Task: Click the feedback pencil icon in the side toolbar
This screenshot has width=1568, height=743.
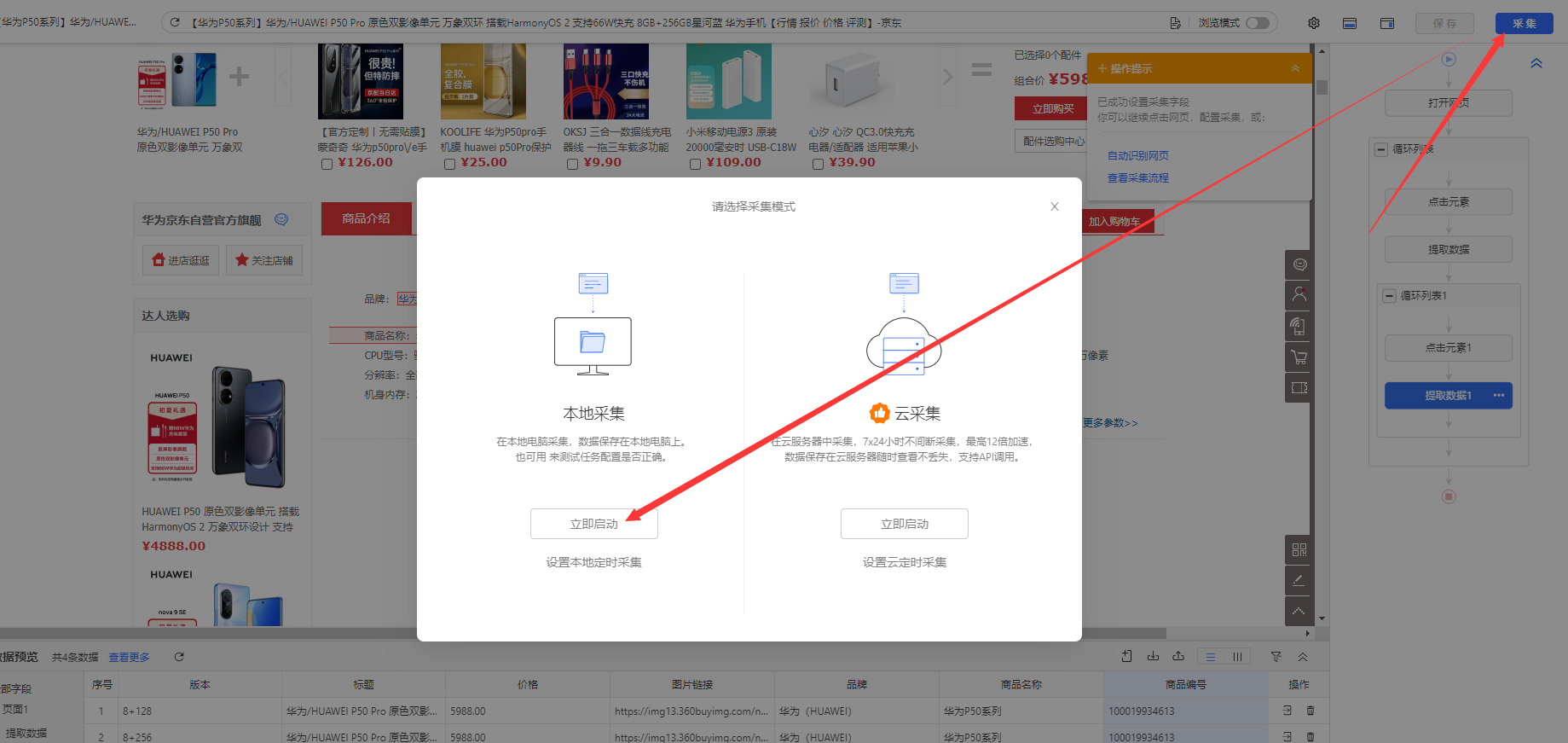Action: coord(1299,581)
